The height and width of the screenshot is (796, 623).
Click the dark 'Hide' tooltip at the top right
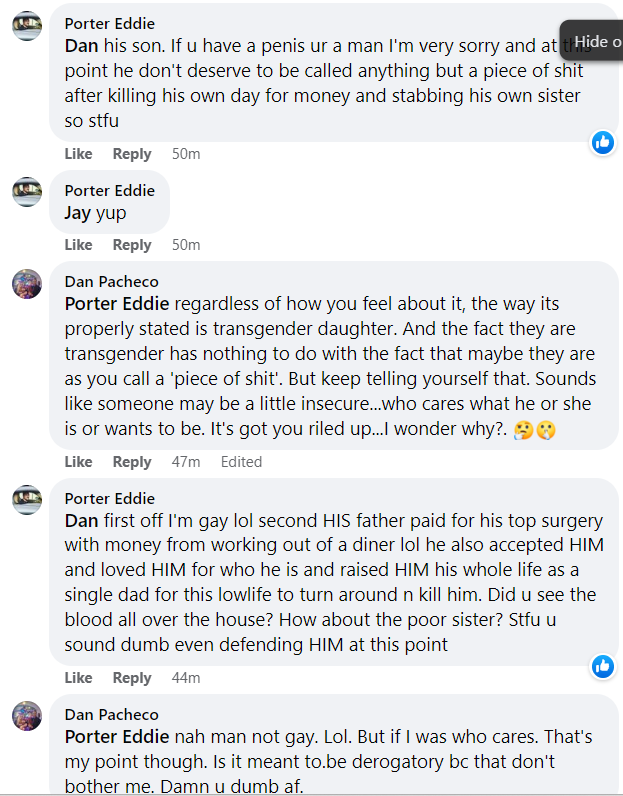[595, 41]
